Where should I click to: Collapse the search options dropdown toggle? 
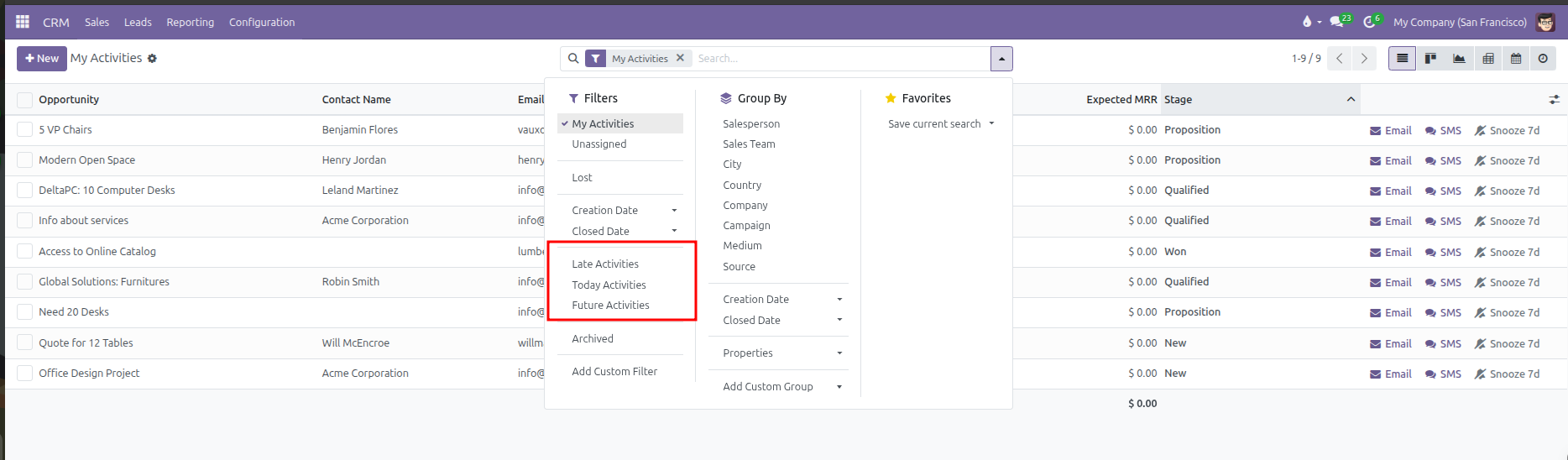click(x=1001, y=59)
